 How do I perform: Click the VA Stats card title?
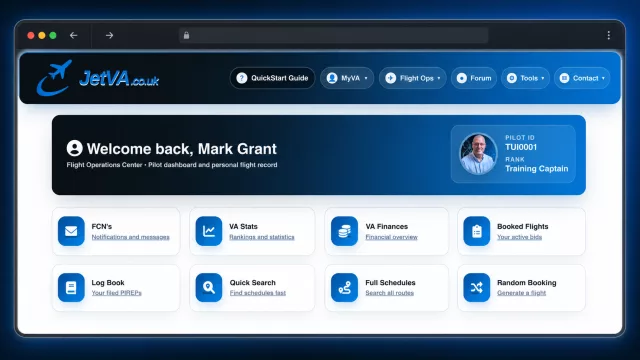tap(243, 226)
